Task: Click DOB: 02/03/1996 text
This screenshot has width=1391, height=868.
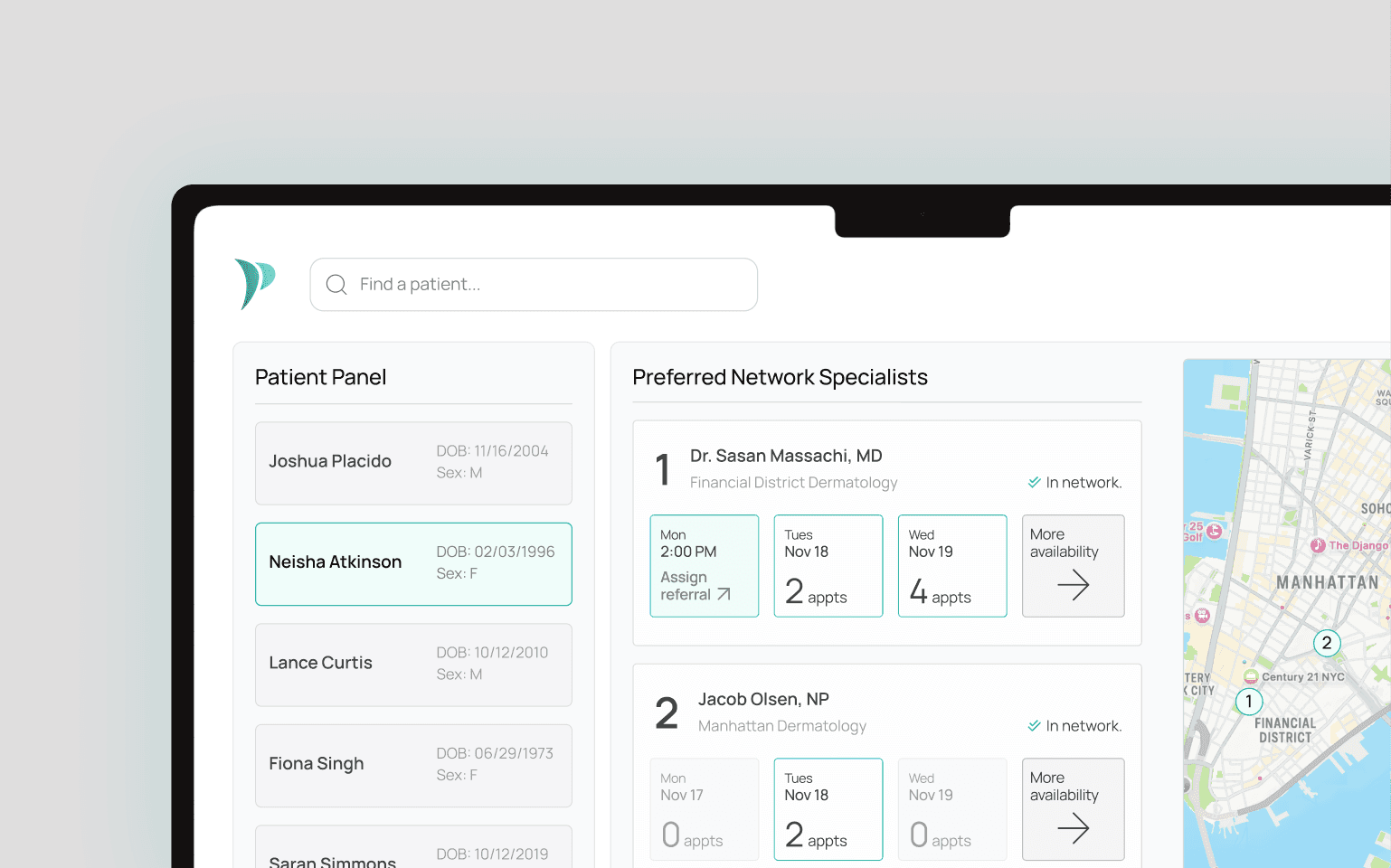Action: [496, 552]
